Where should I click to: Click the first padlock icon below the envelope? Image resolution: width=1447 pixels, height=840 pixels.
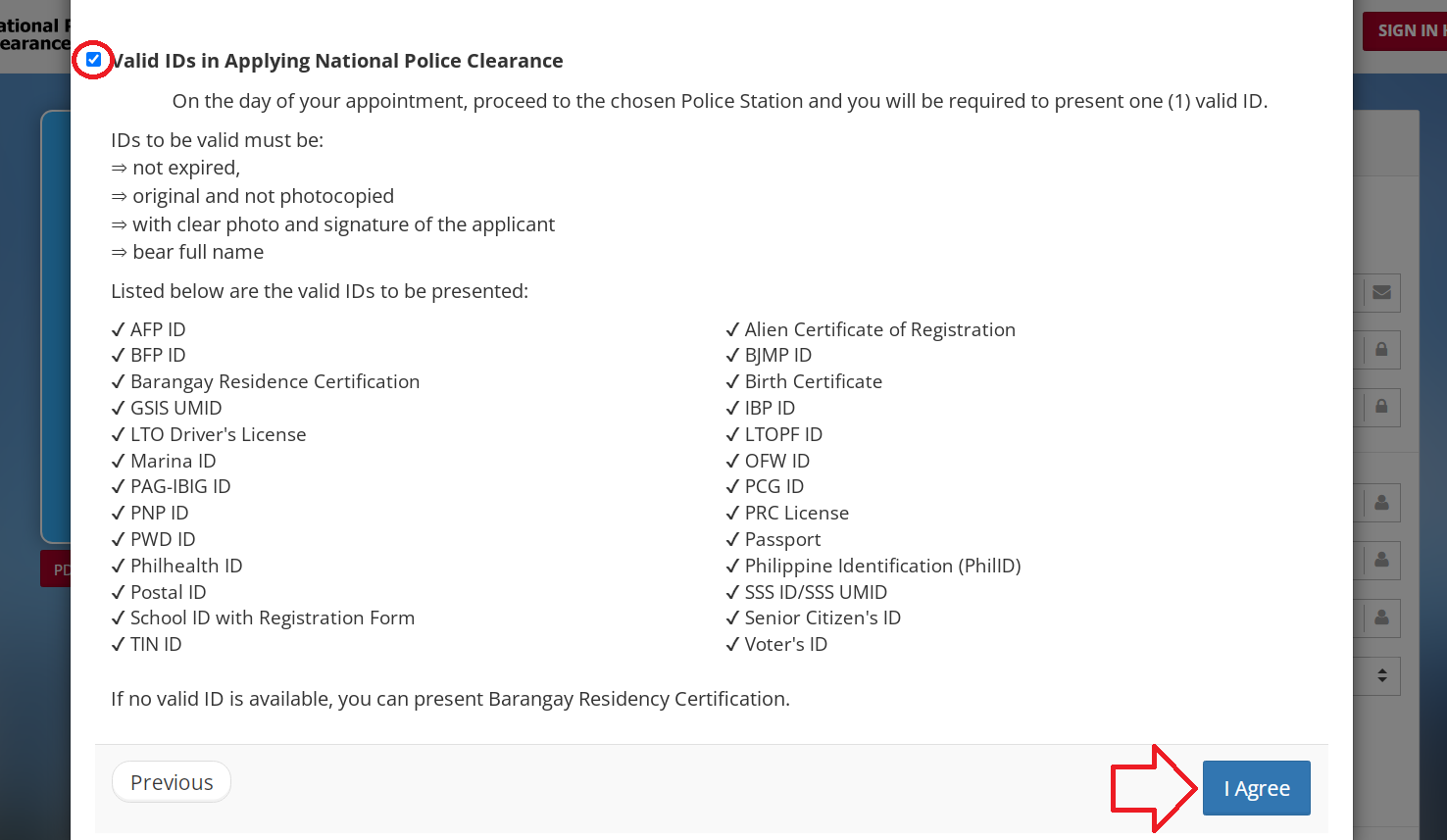pyautogui.click(x=1381, y=349)
